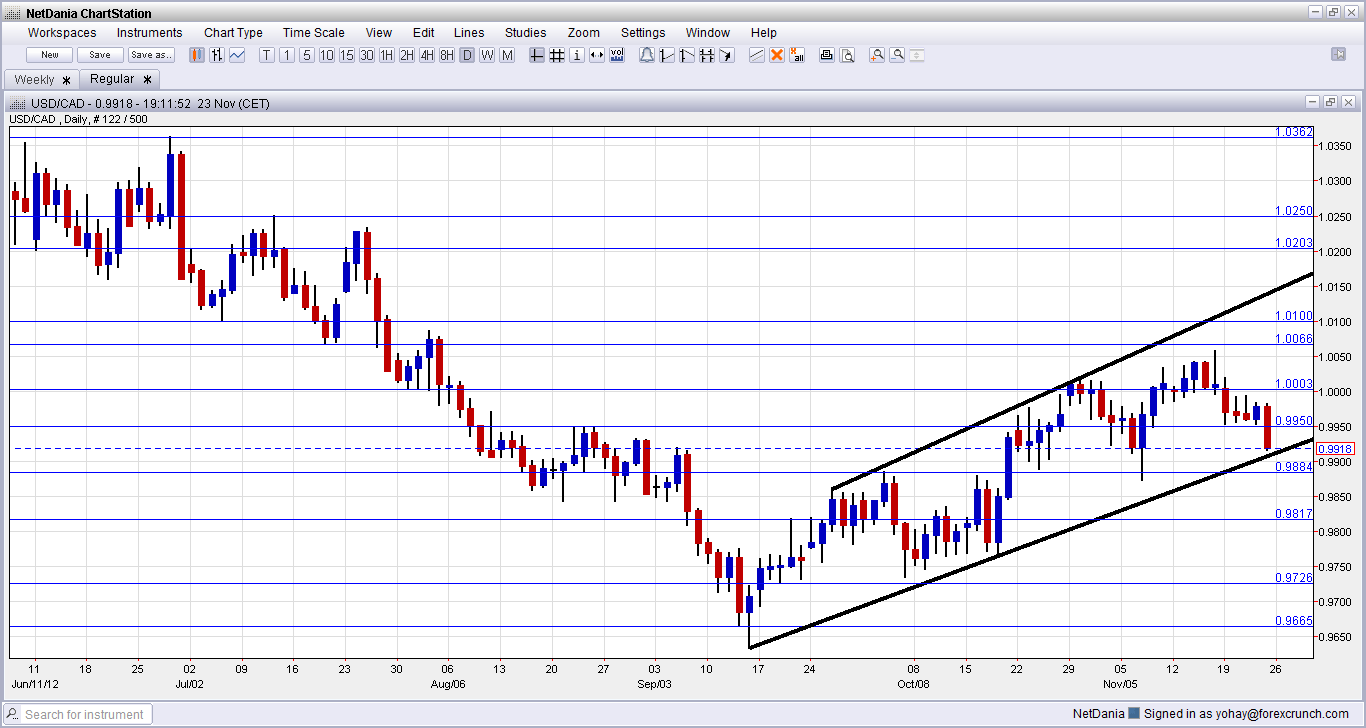Toggle the chart grid lines button
1366x728 pixels.
(557, 55)
